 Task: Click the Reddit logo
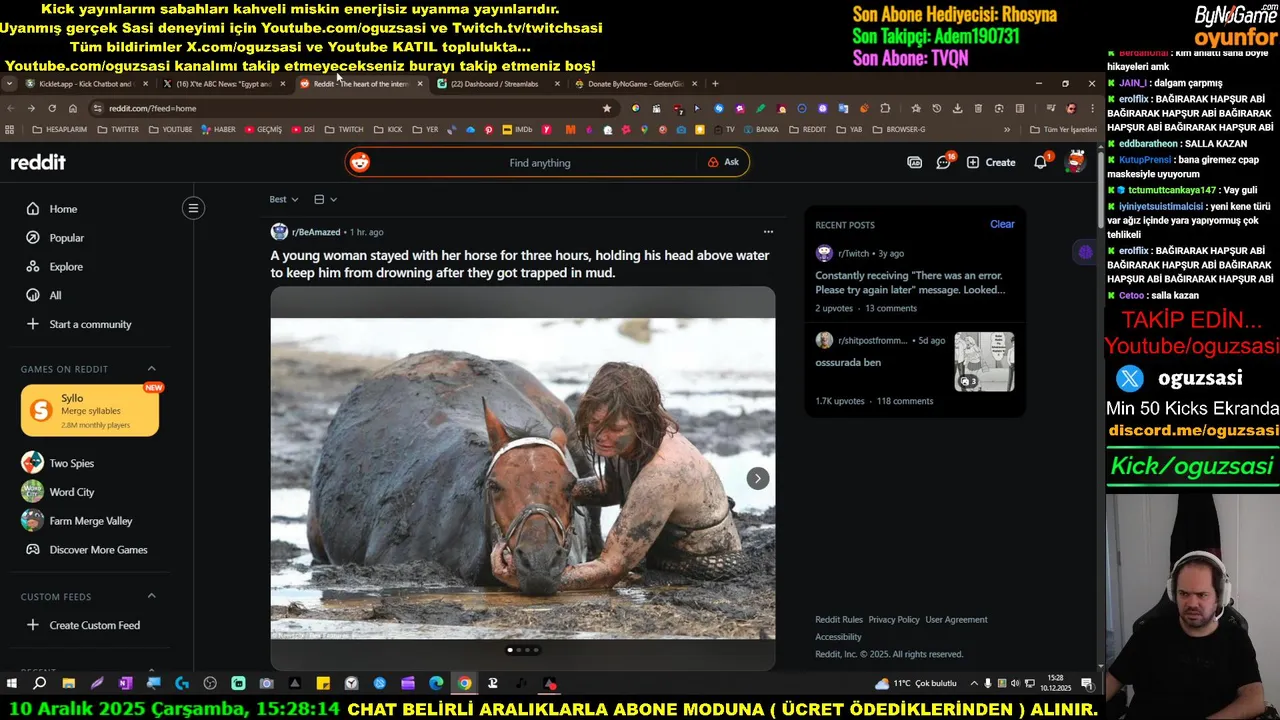[x=38, y=162]
